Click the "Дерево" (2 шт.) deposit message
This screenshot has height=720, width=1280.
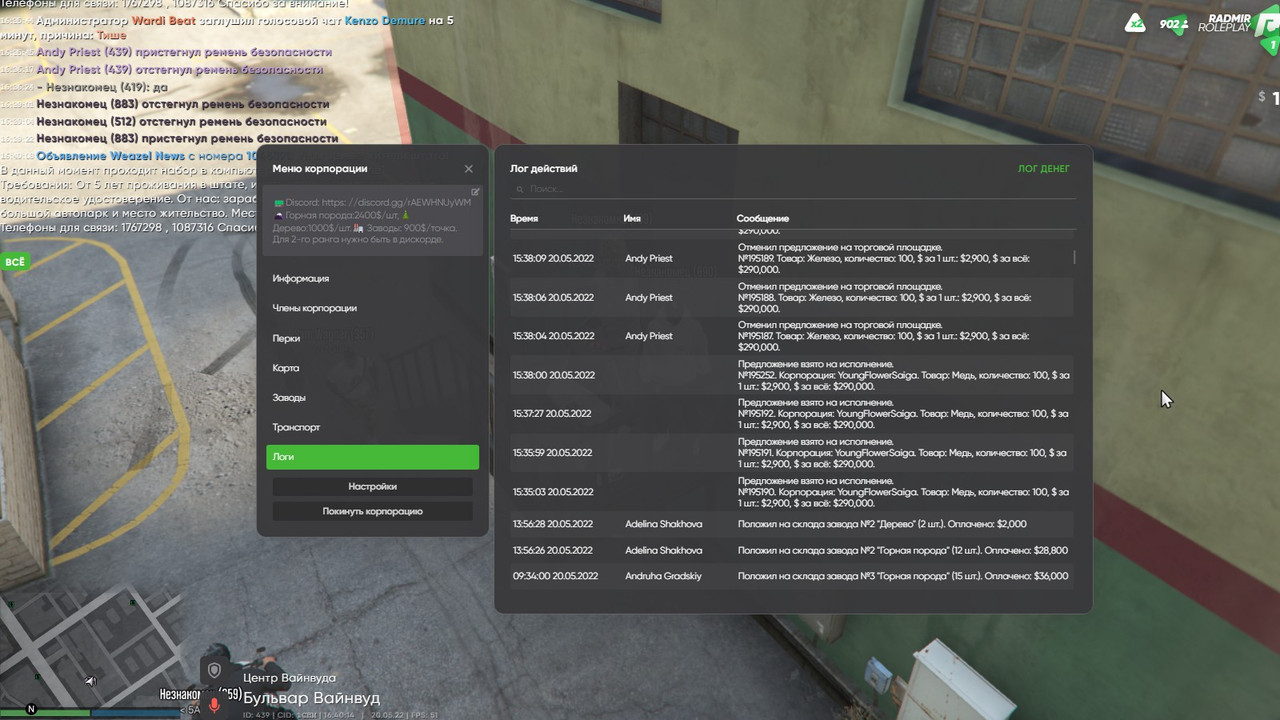pos(882,524)
